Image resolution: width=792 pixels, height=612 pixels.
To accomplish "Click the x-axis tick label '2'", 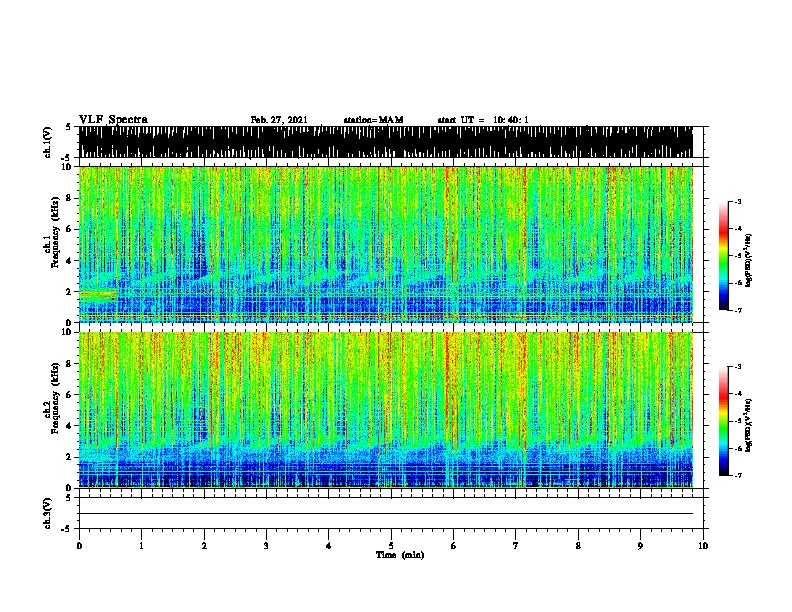I will pos(204,546).
